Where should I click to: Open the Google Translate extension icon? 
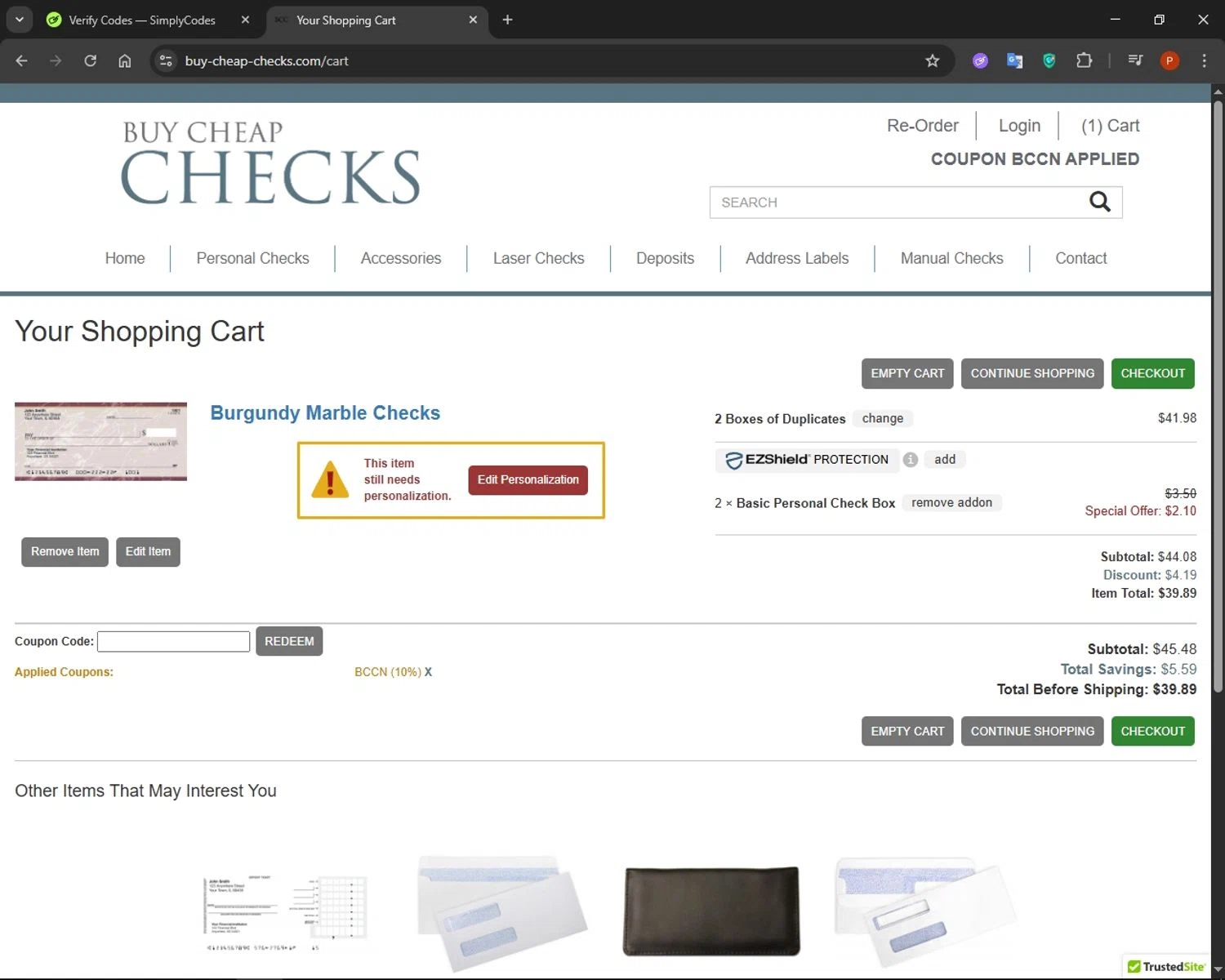(1015, 60)
